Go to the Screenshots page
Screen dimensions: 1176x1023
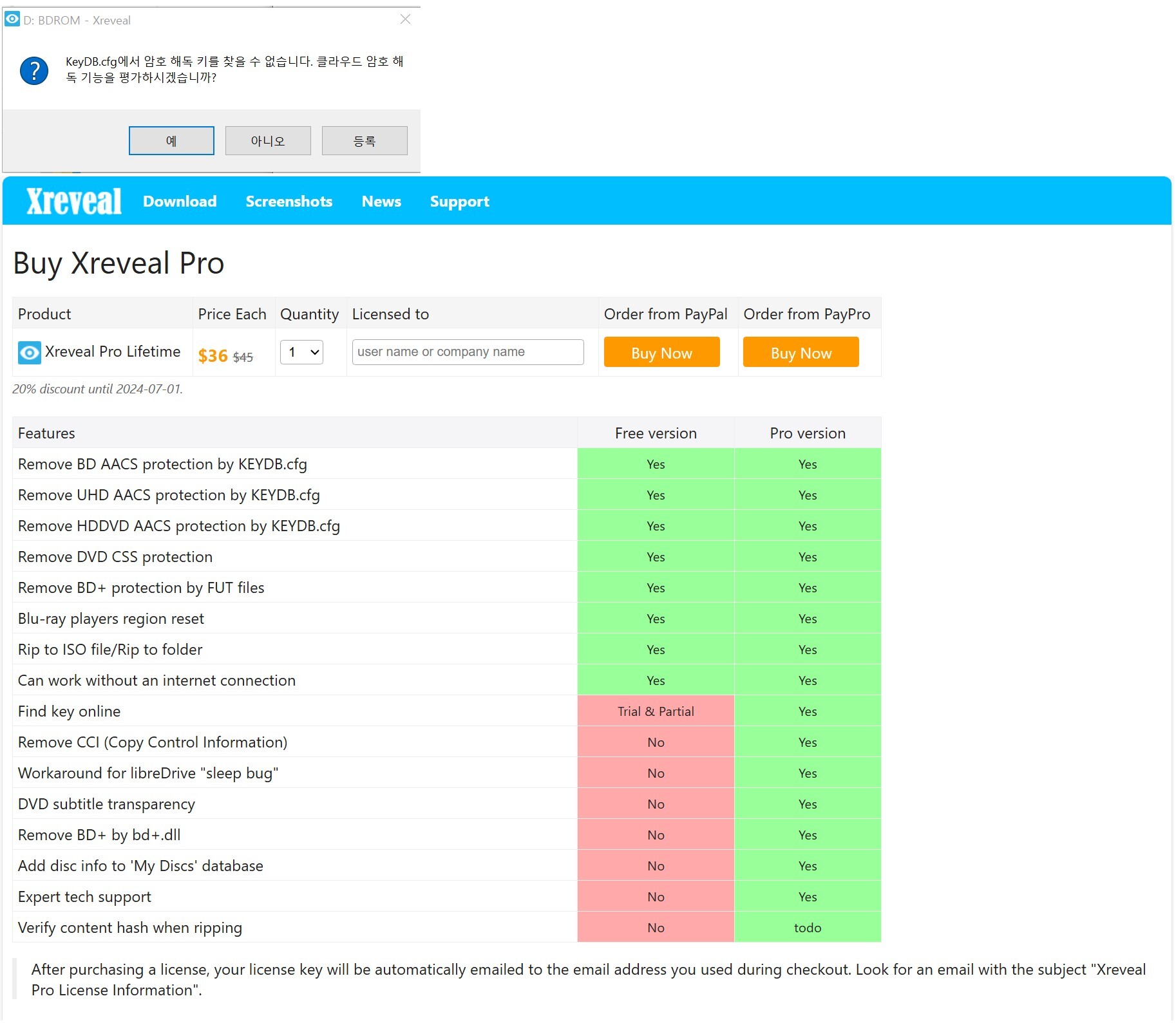289,202
